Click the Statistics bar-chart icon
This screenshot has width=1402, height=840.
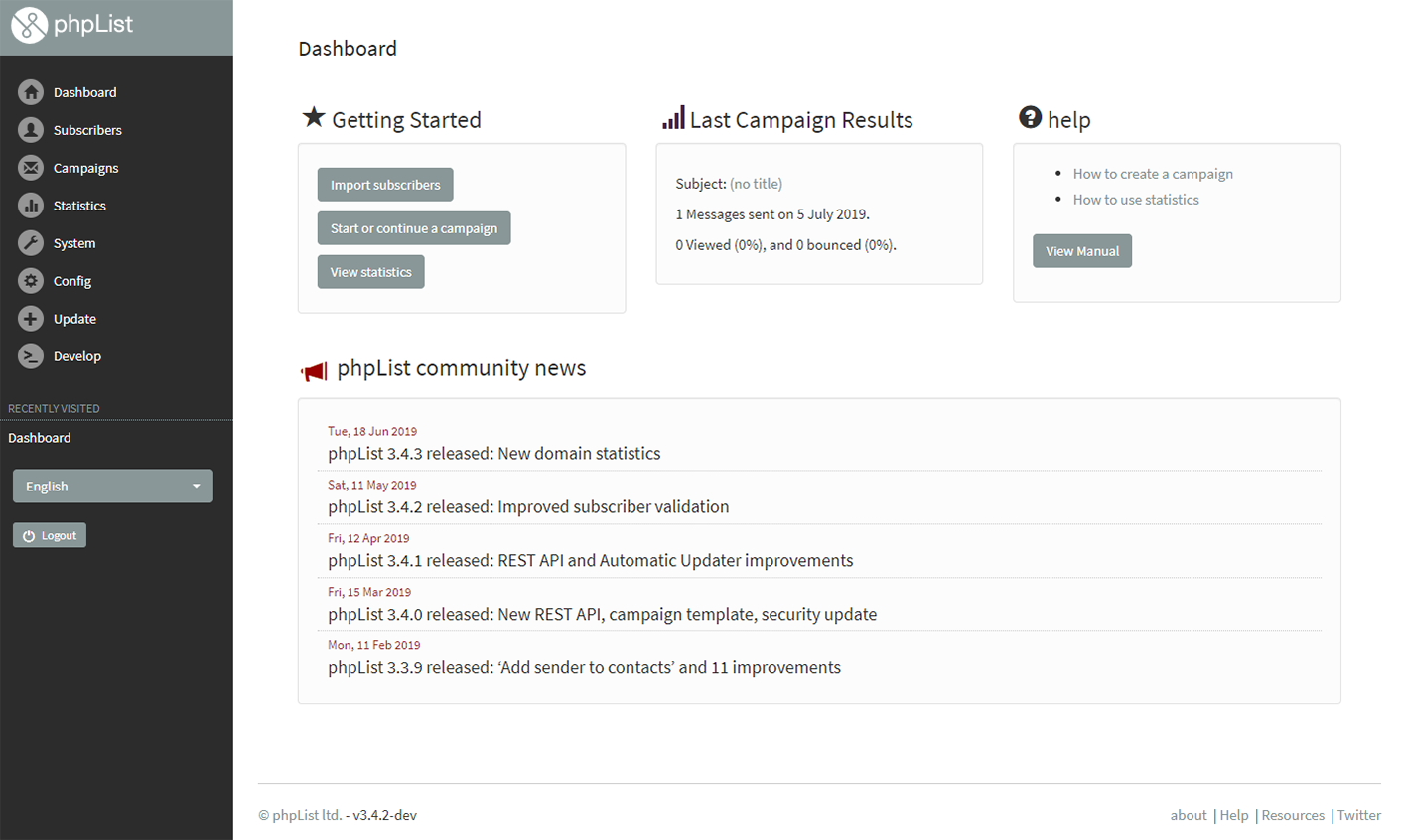click(29, 206)
